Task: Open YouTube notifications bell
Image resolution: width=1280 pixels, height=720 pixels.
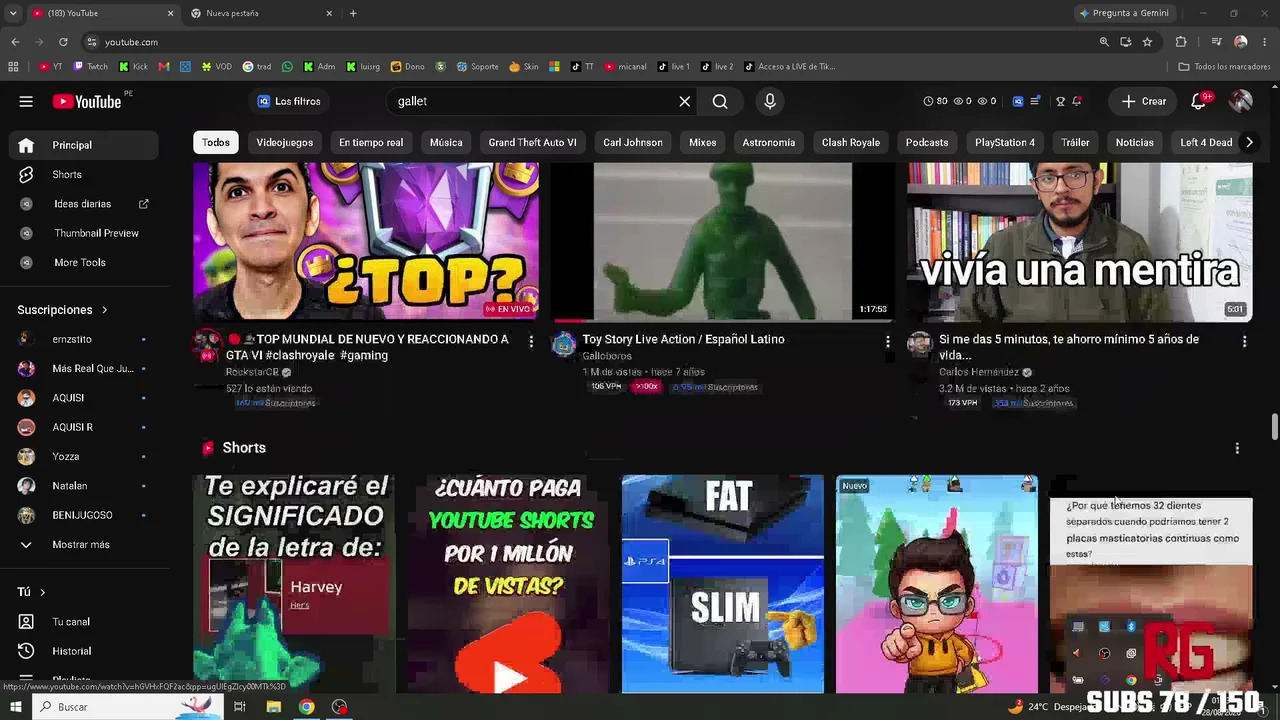Action: (x=1199, y=101)
